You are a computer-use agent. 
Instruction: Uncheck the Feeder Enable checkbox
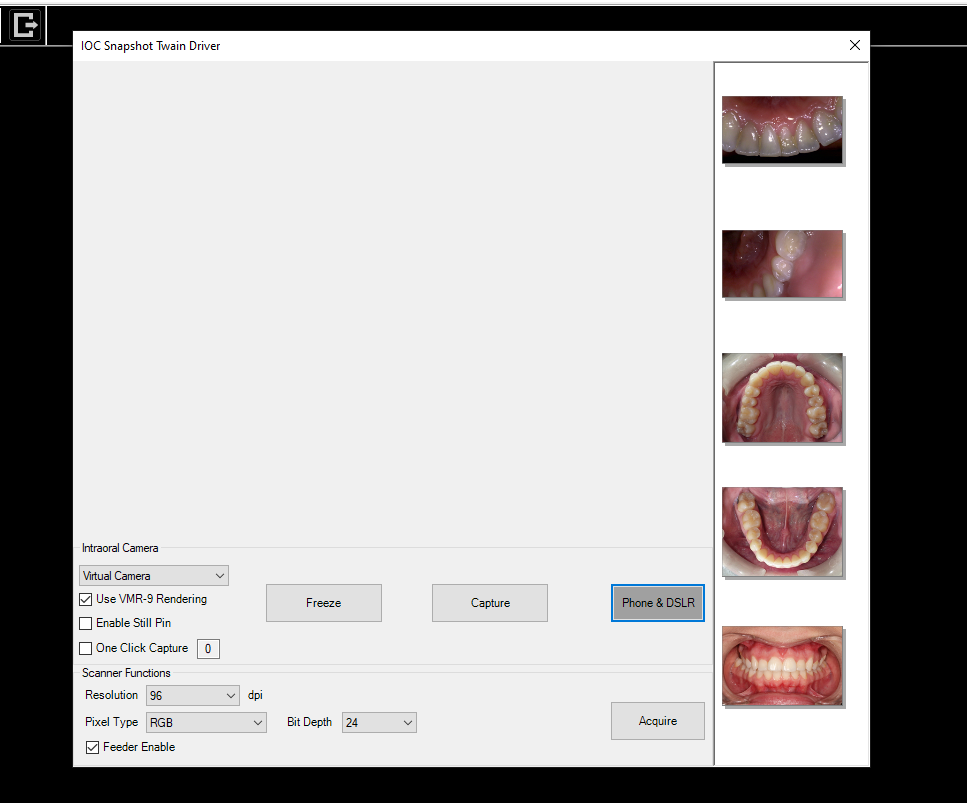coord(93,747)
